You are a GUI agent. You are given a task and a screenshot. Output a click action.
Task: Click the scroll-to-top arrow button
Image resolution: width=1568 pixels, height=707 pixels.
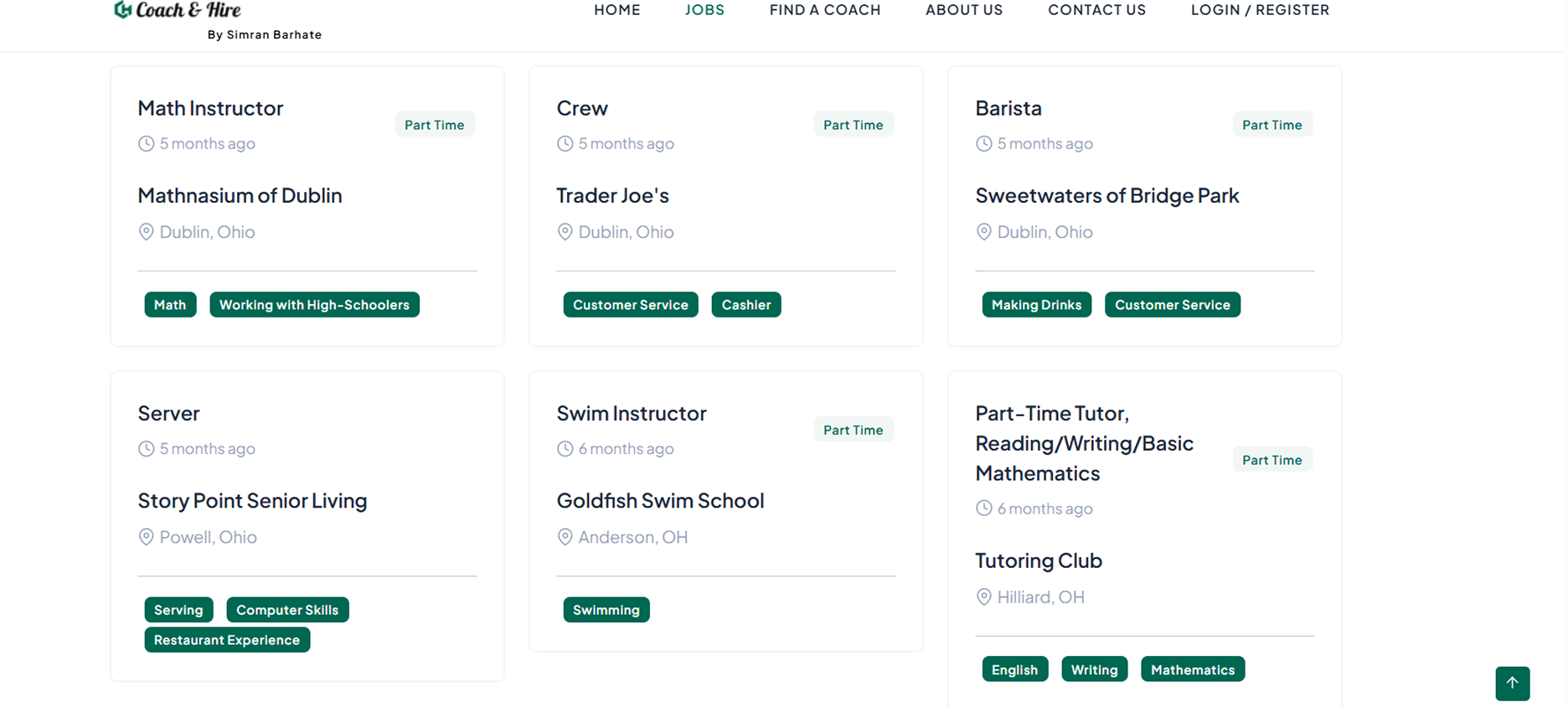click(x=1512, y=683)
